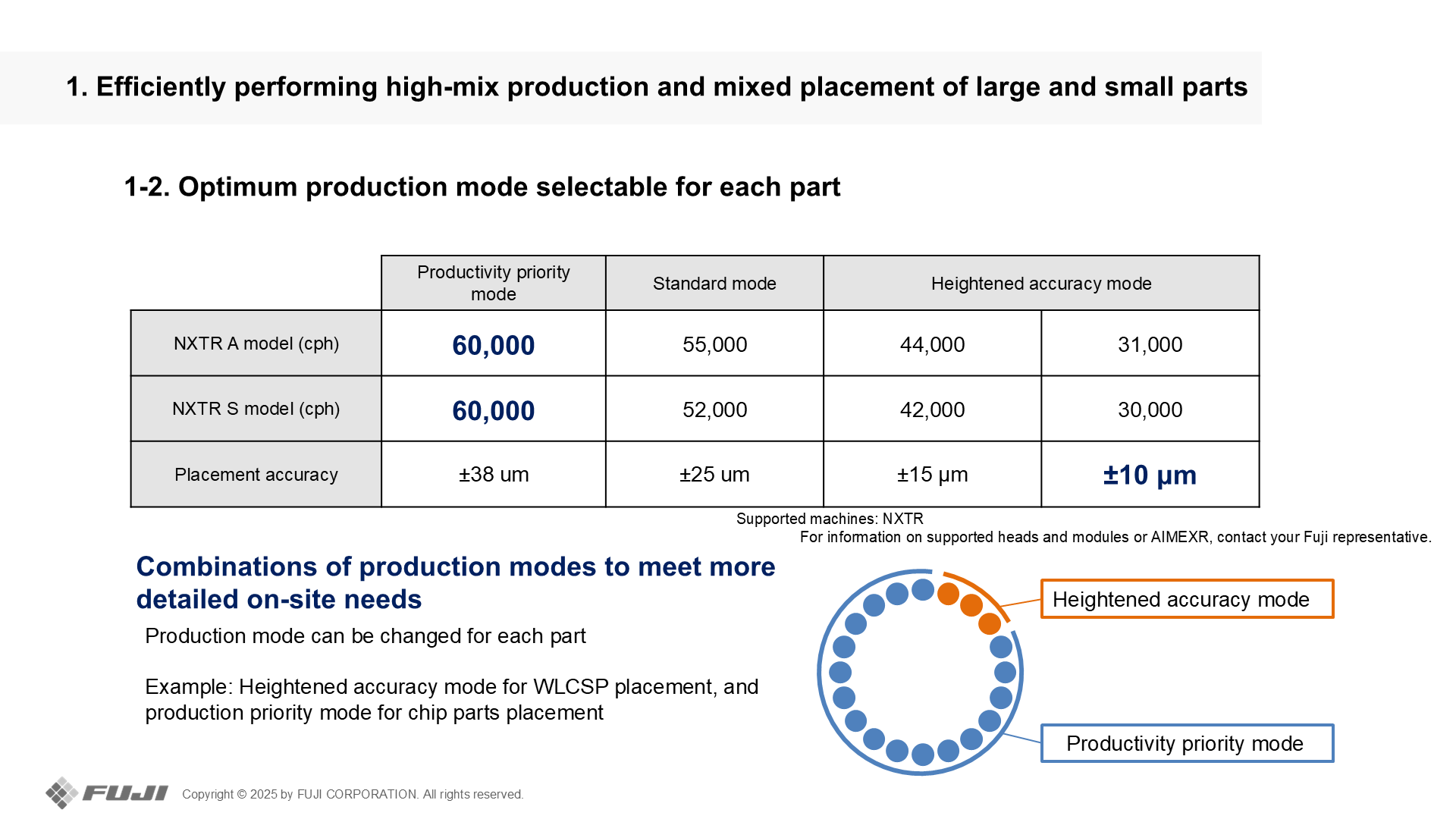Image resolution: width=1456 pixels, height=819 pixels.
Task: Click the WLCSP placement example text
Action: 452,699
